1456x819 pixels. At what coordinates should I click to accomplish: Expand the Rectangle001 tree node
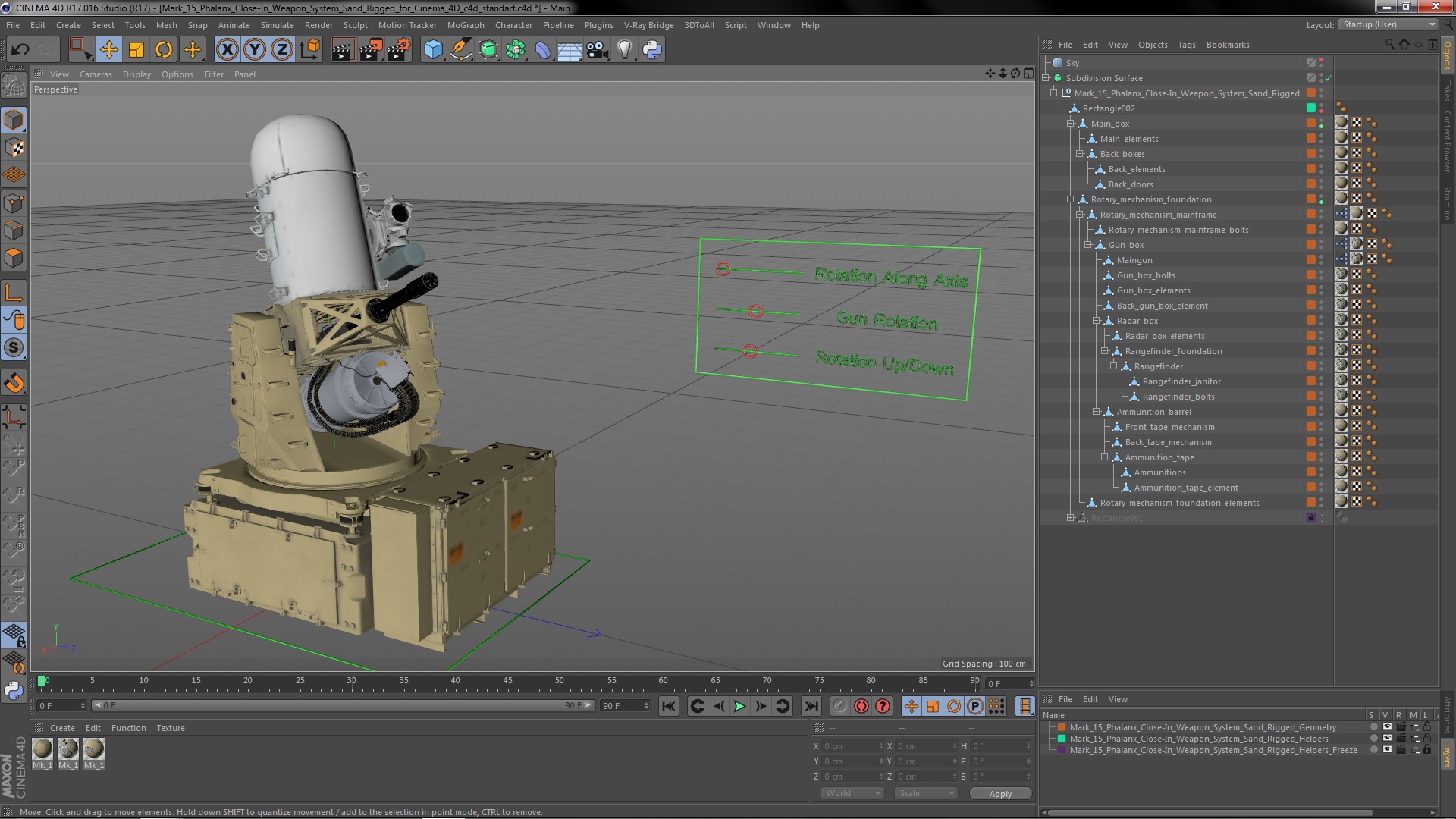[x=1071, y=518]
